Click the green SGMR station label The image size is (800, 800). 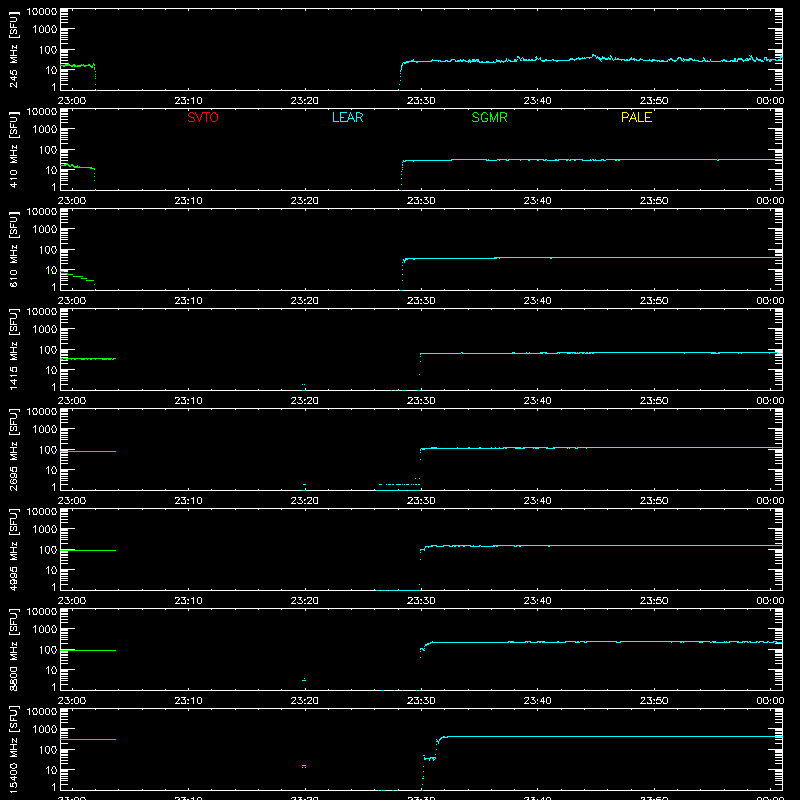489,117
